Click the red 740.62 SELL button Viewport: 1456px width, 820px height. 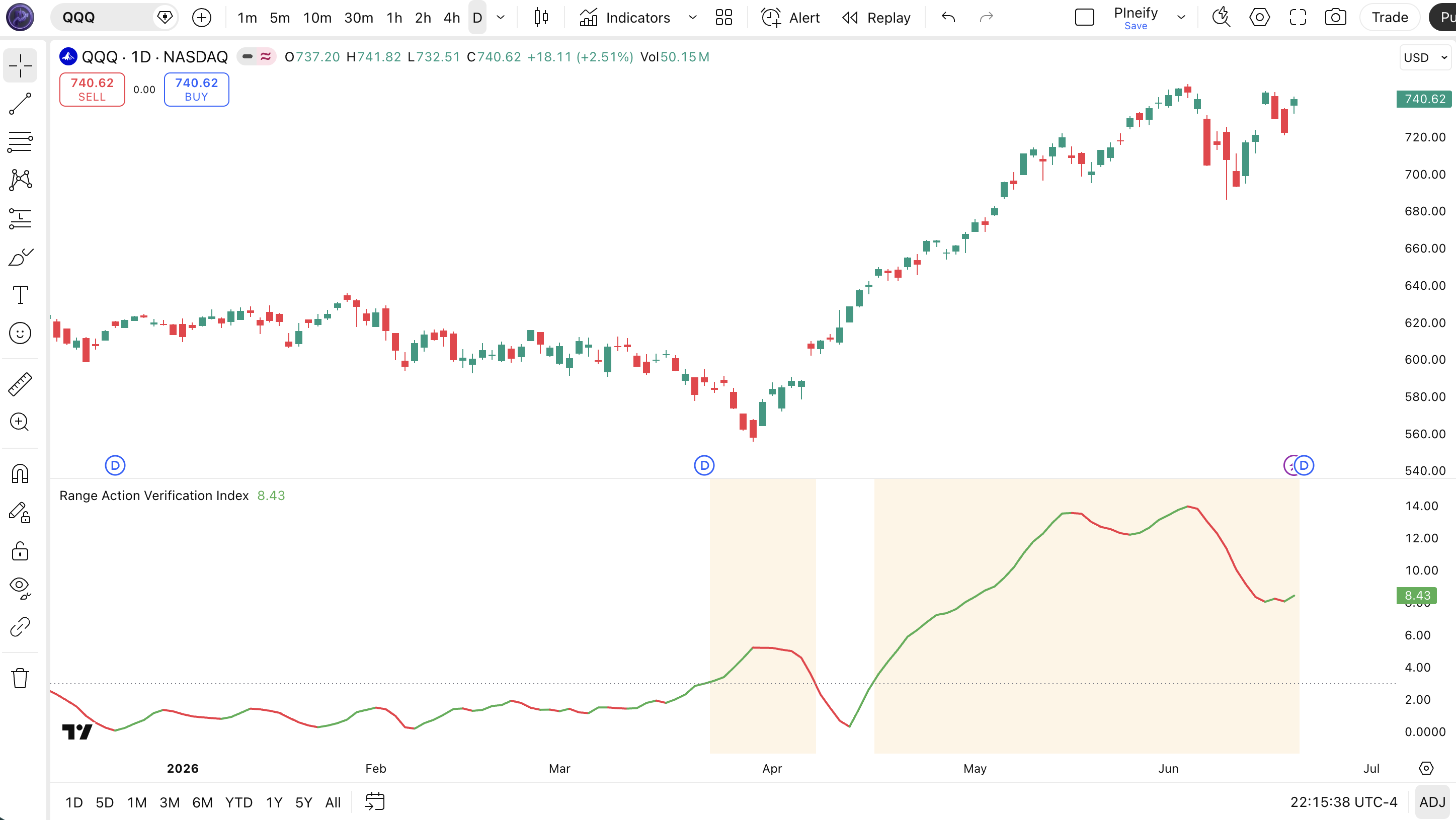pyautogui.click(x=92, y=89)
